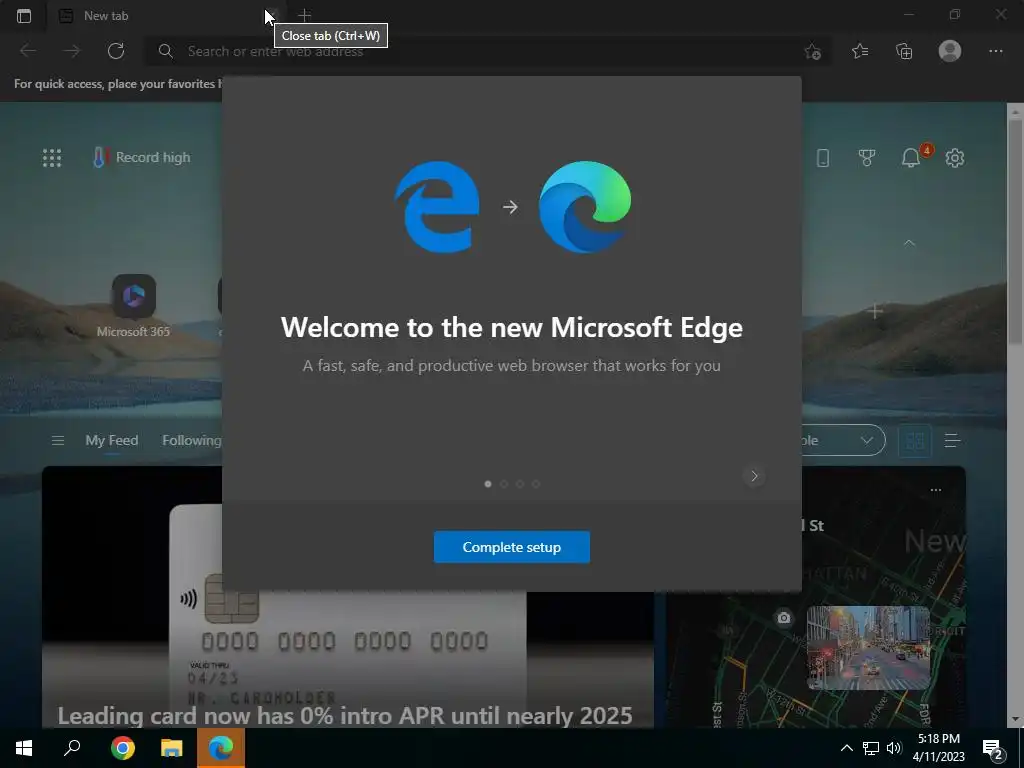This screenshot has width=1024, height=768.
Task: Open the Microsoft 365 quick link
Action: [x=133, y=306]
